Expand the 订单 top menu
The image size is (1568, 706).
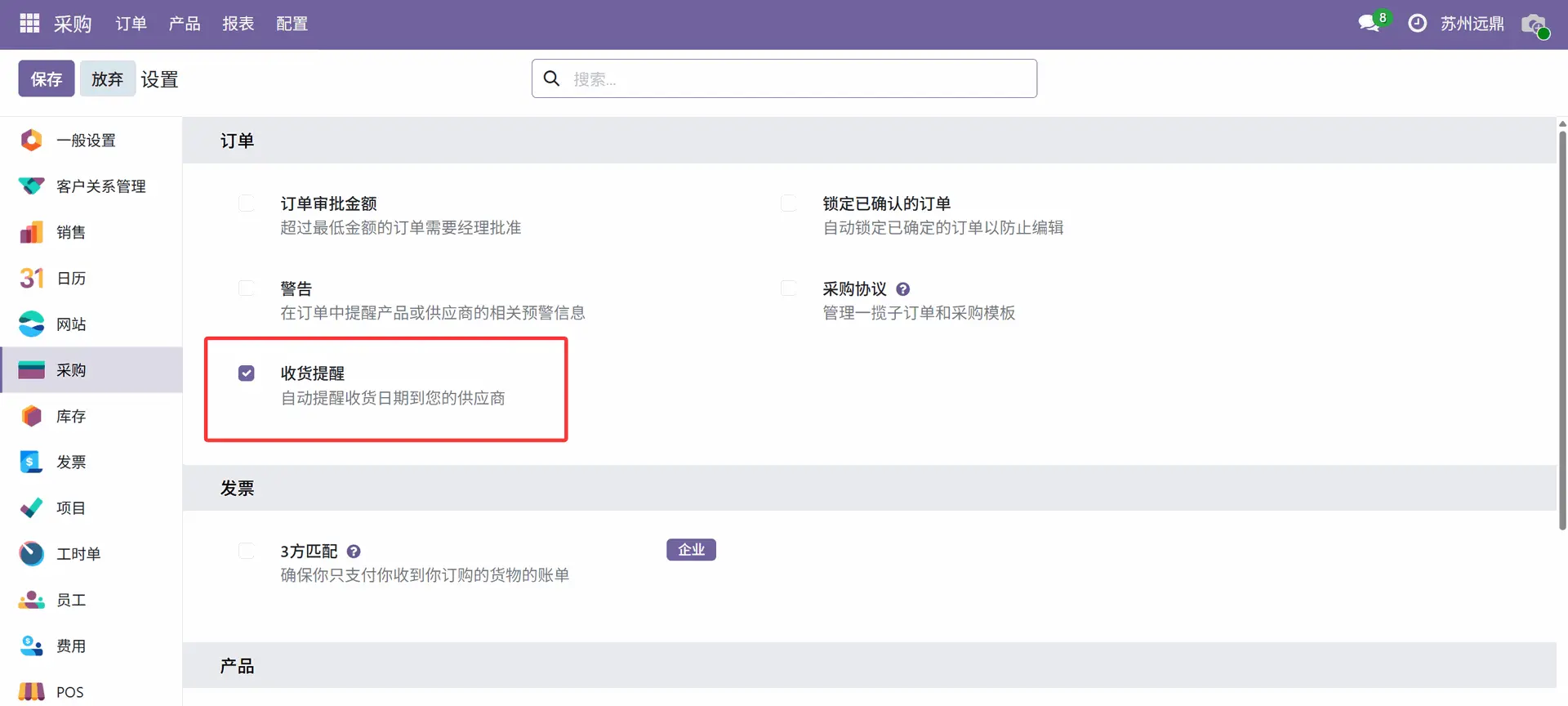tap(131, 24)
